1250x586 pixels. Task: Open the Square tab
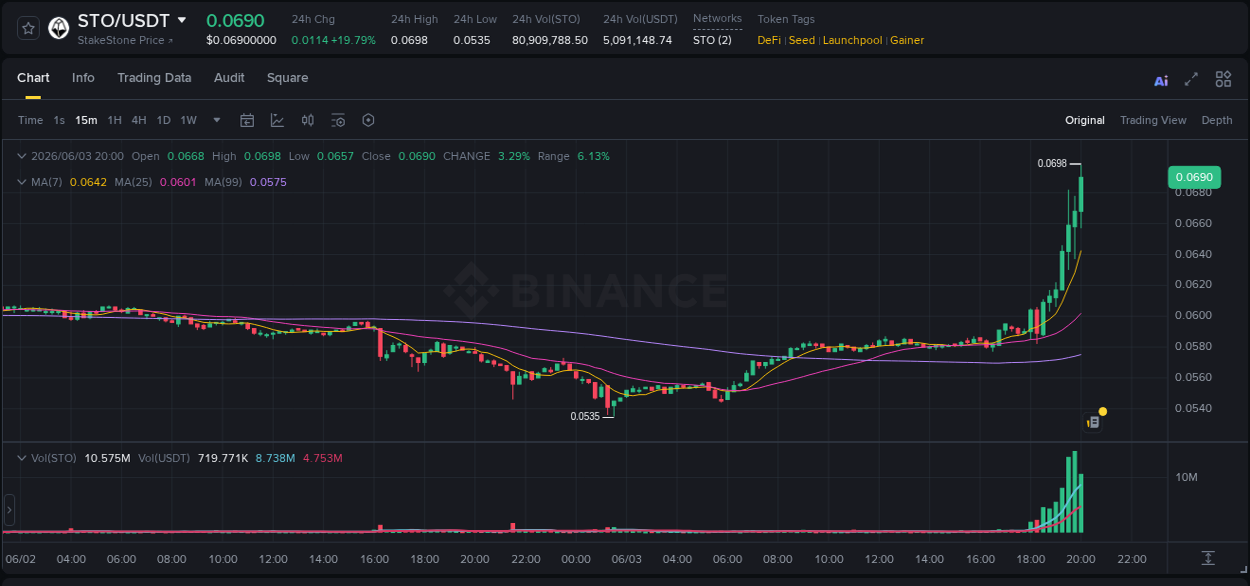point(287,78)
